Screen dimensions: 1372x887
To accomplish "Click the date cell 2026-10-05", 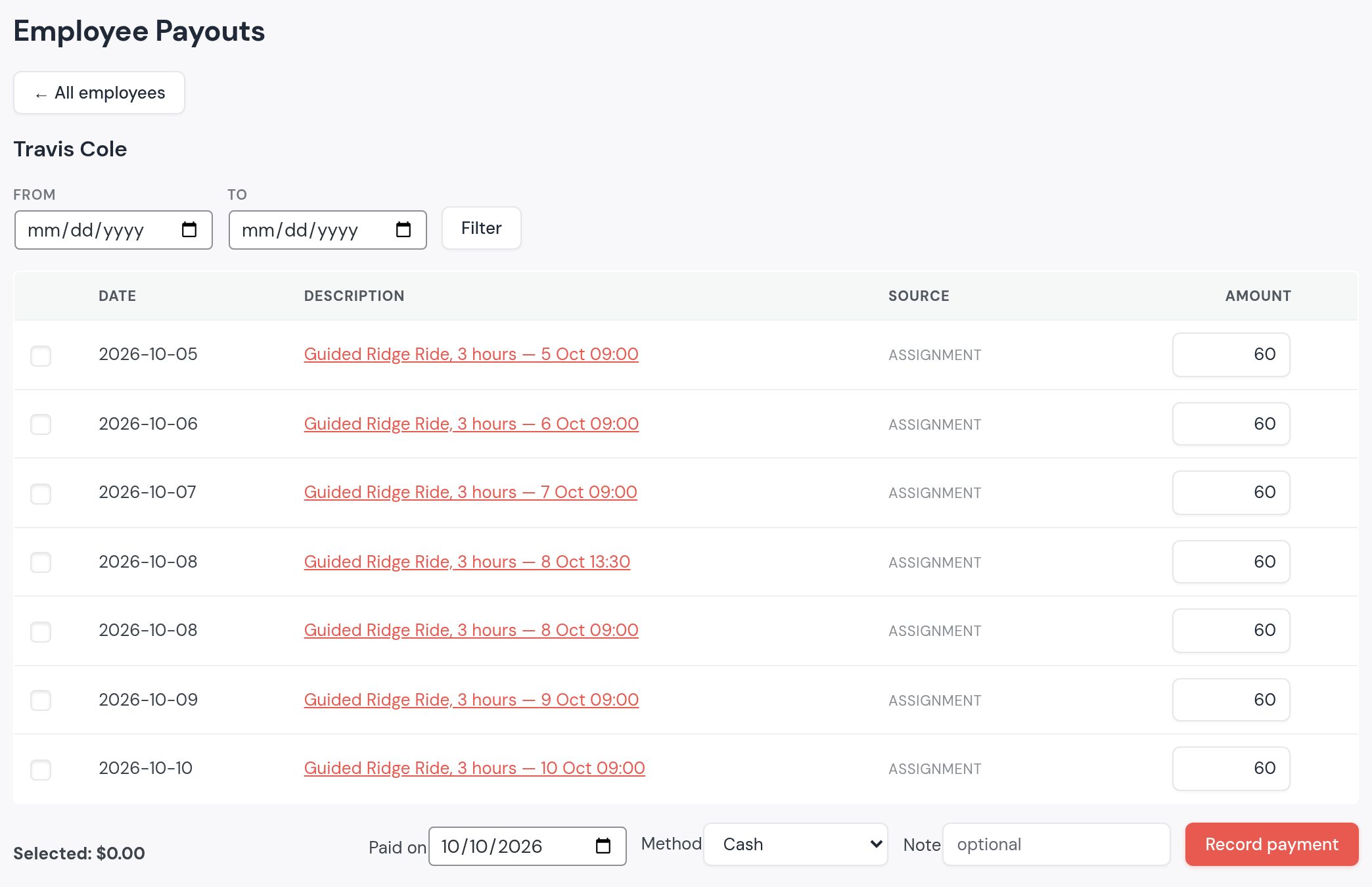I will pyautogui.click(x=149, y=354).
